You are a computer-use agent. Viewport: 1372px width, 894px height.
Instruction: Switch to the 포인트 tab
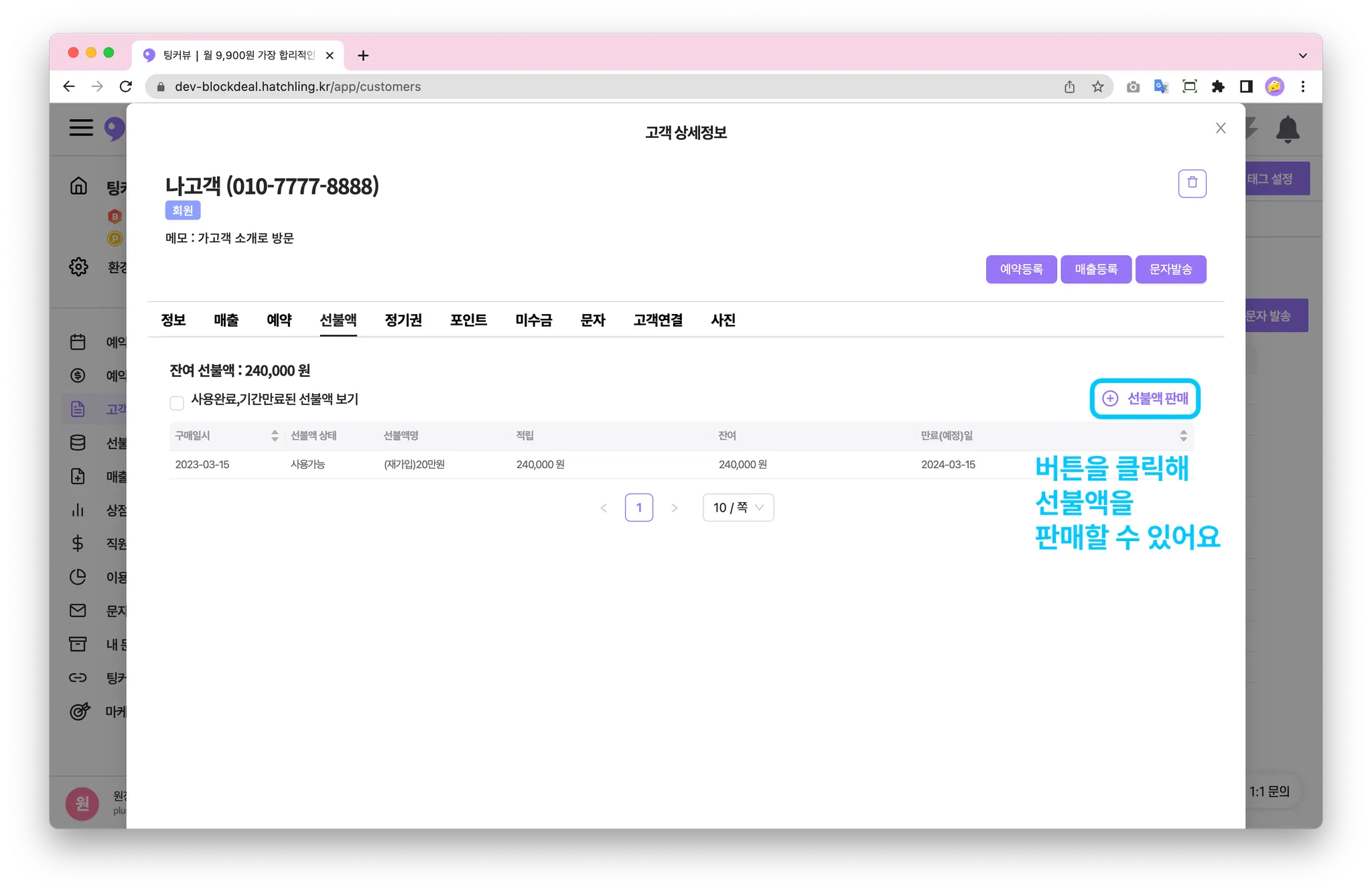pyautogui.click(x=468, y=320)
